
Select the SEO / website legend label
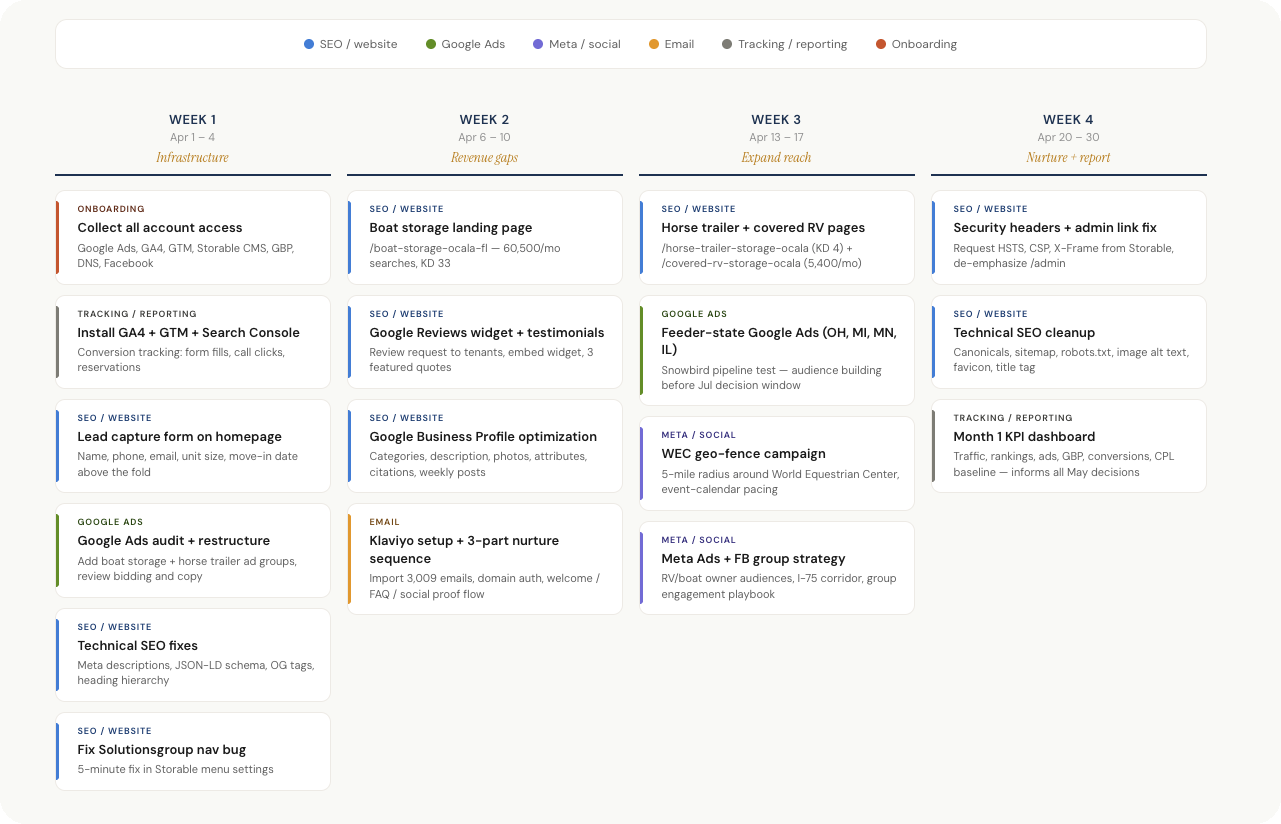[358, 44]
